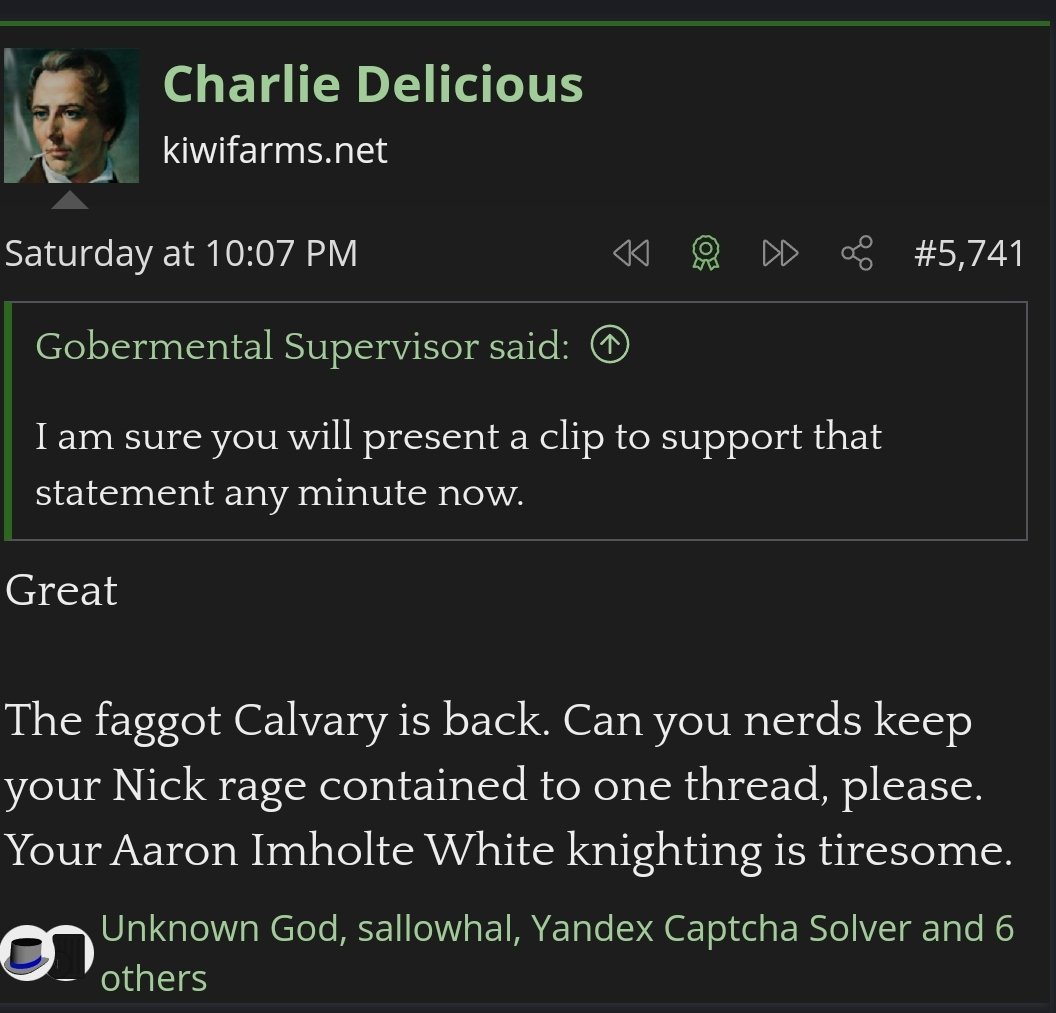Open Charlie Delicious's avatar image

71,116
